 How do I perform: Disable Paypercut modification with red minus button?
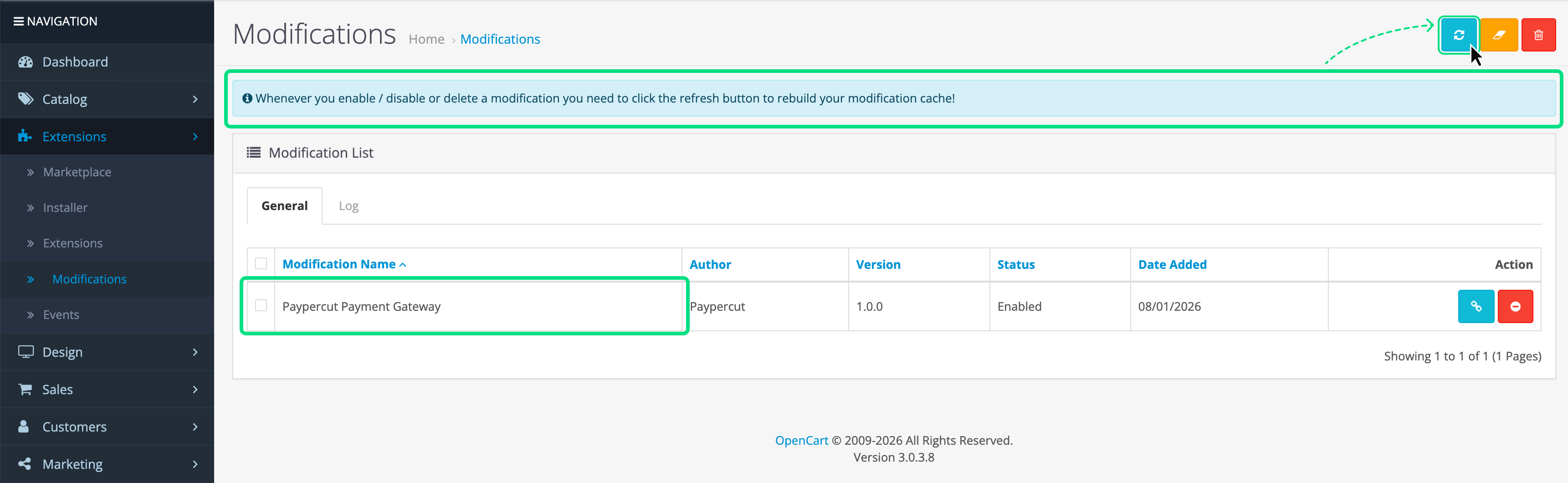pyautogui.click(x=1515, y=306)
